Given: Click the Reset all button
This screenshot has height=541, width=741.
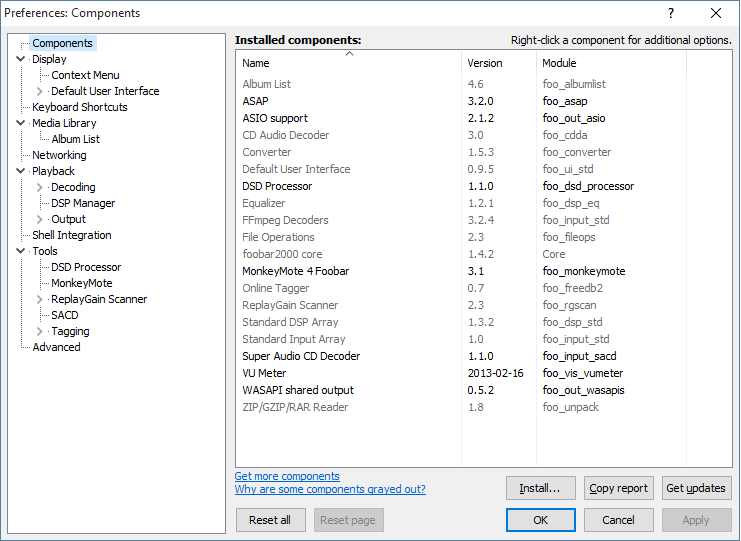Looking at the screenshot, I should coord(271,520).
